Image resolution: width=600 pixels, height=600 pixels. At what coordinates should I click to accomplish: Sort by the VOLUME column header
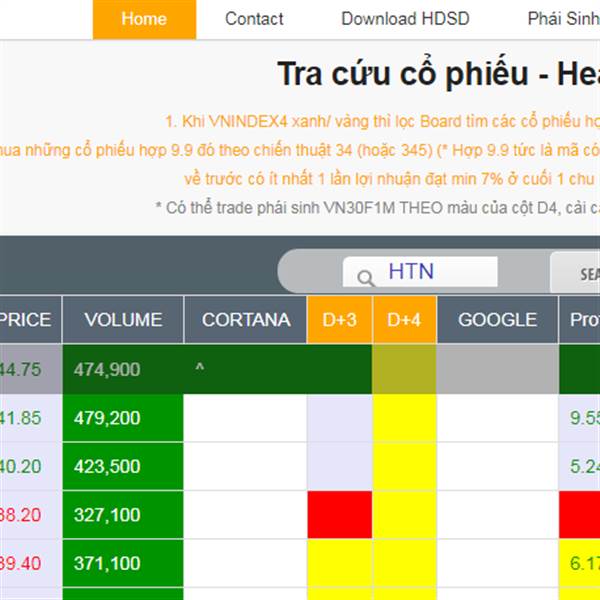pos(123,320)
